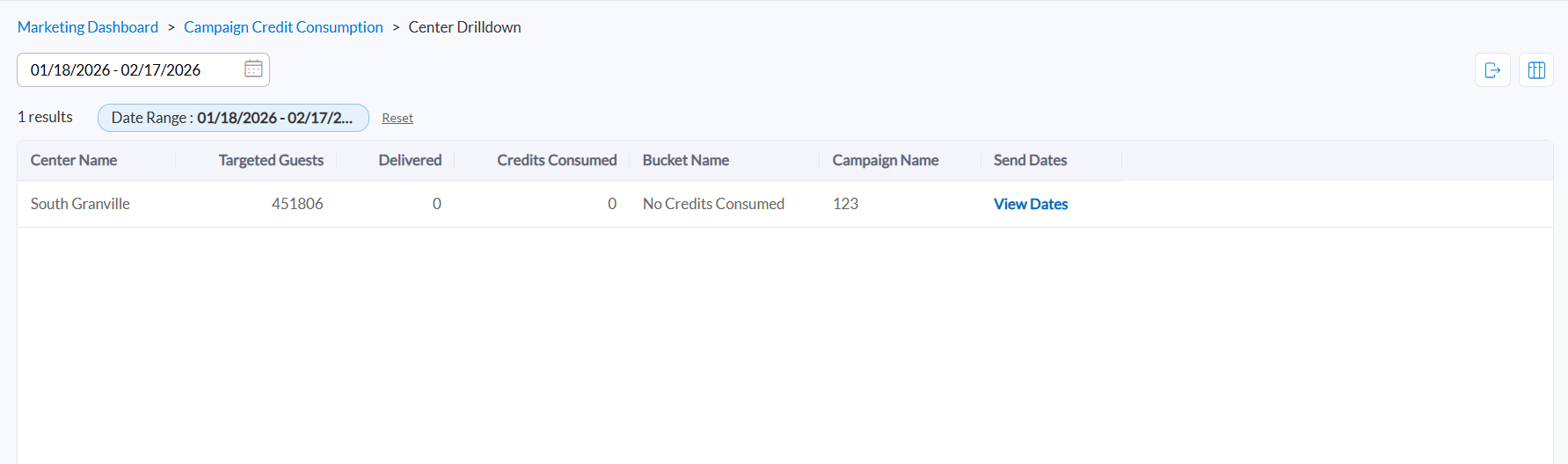The width and height of the screenshot is (1568, 464).
Task: Click the Campaign Name column header
Action: pos(886,160)
